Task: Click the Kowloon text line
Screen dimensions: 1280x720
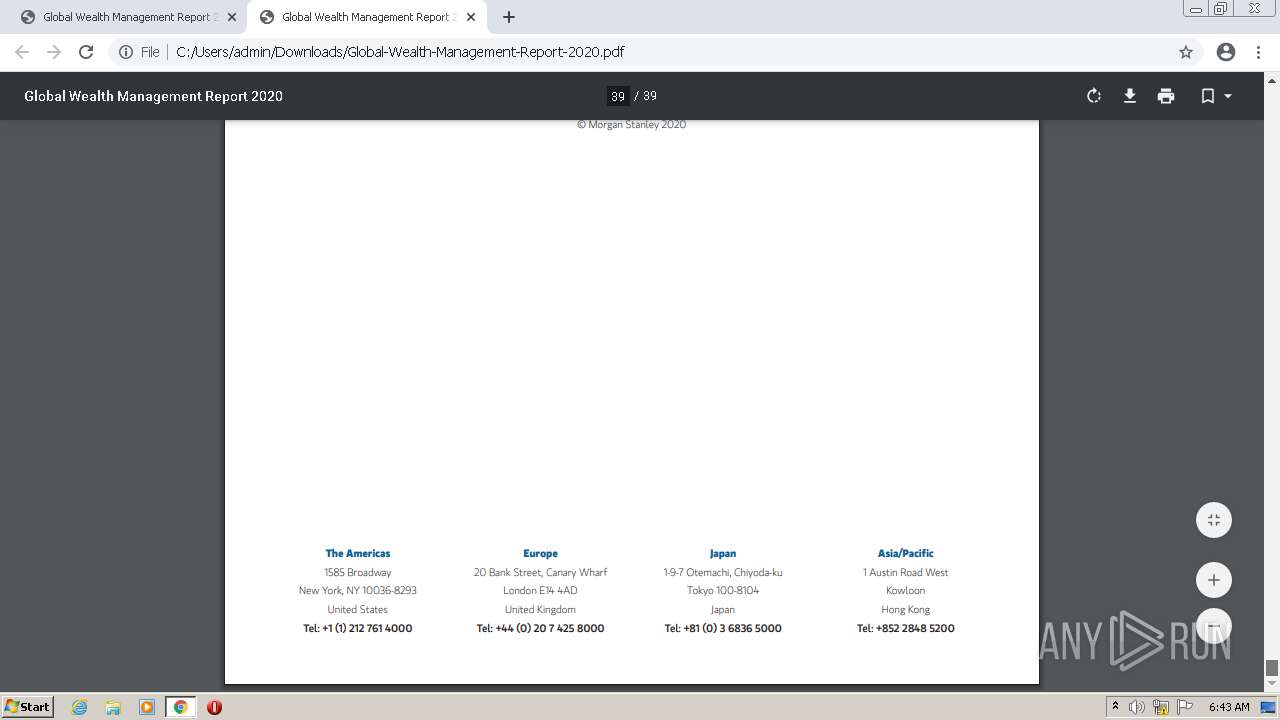Action: point(906,590)
